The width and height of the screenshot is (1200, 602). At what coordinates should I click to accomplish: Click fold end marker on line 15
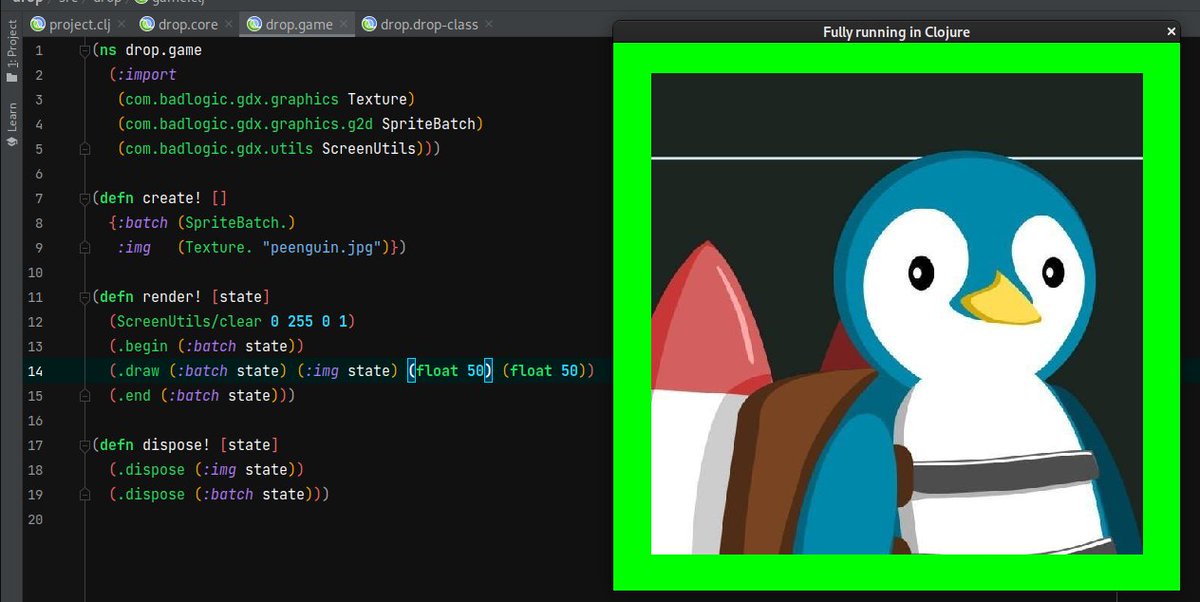coord(86,395)
